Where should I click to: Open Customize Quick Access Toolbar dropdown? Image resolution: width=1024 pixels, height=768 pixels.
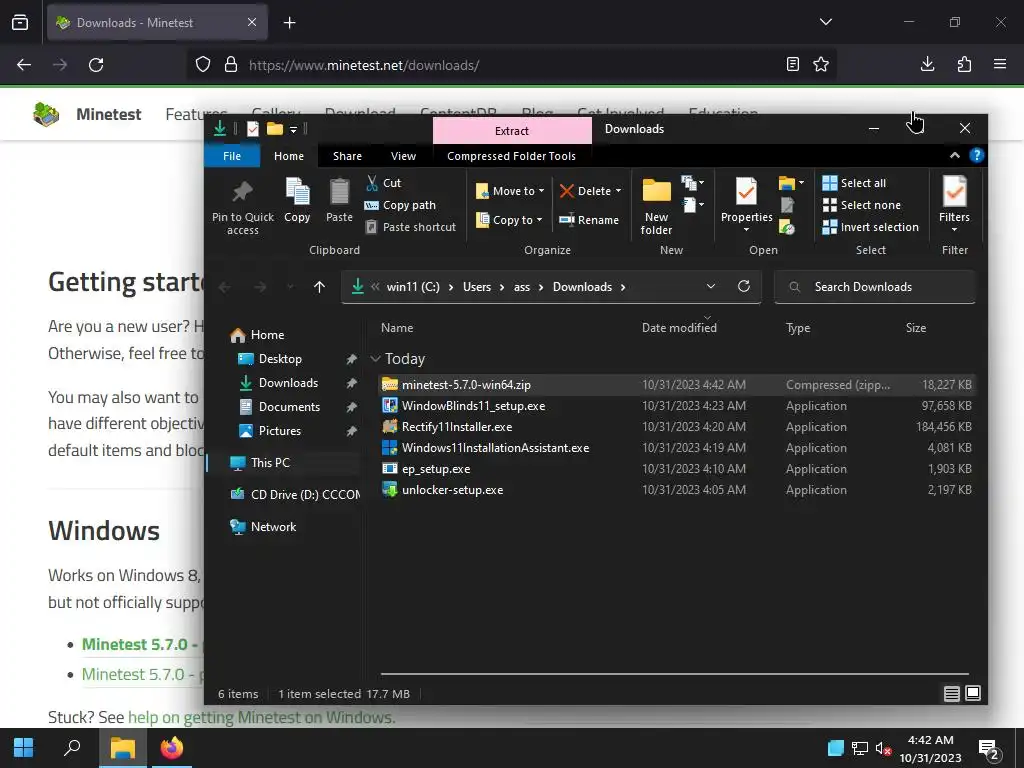tap(294, 129)
